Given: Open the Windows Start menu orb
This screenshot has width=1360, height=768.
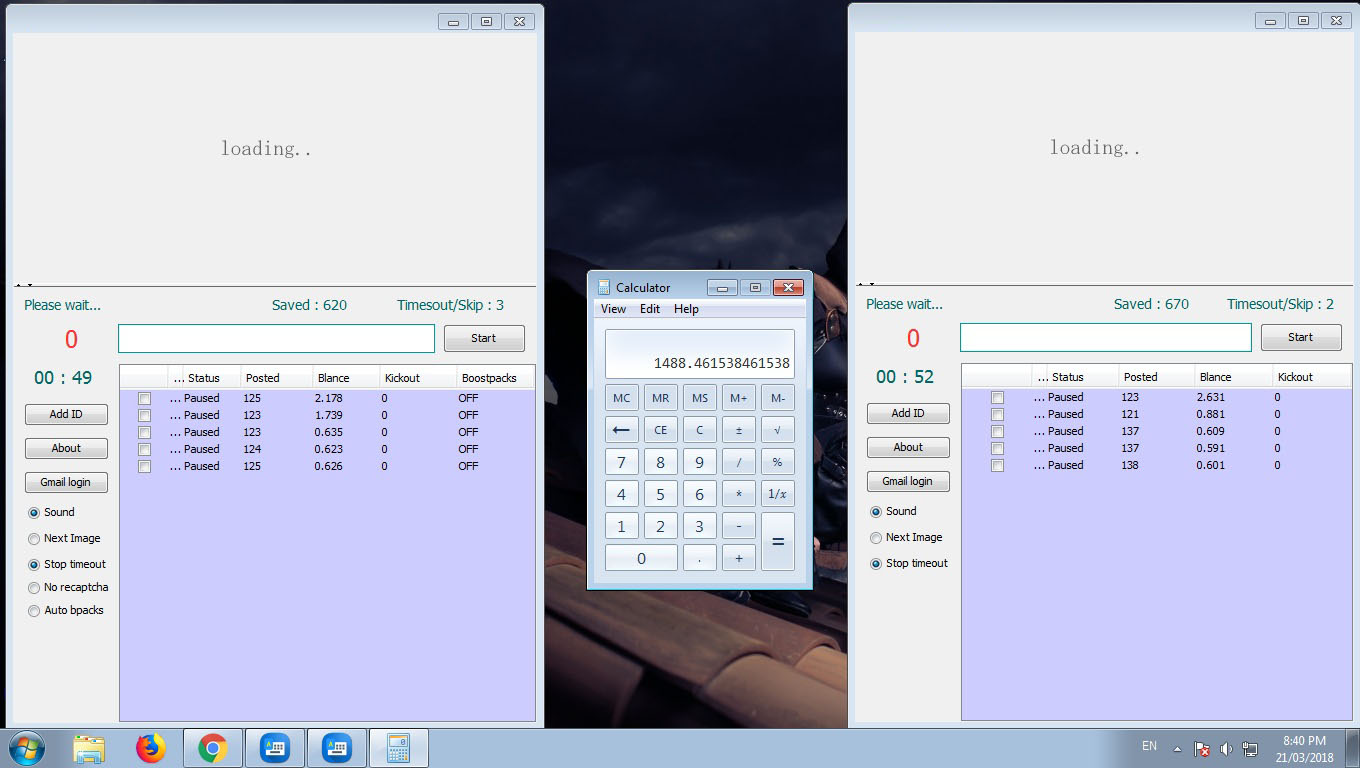Looking at the screenshot, I should (x=26, y=748).
